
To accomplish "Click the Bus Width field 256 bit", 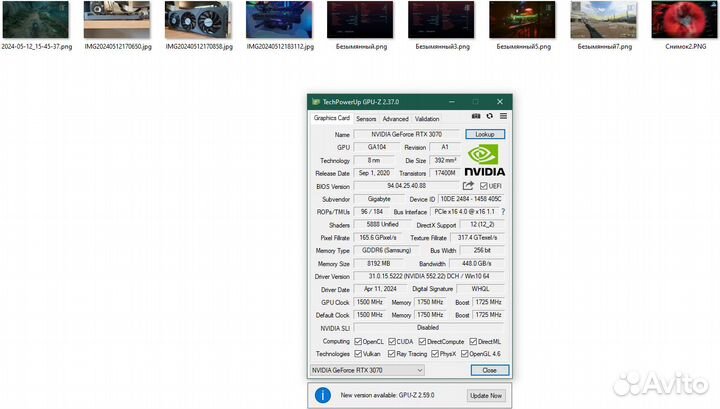I will coord(482,251).
